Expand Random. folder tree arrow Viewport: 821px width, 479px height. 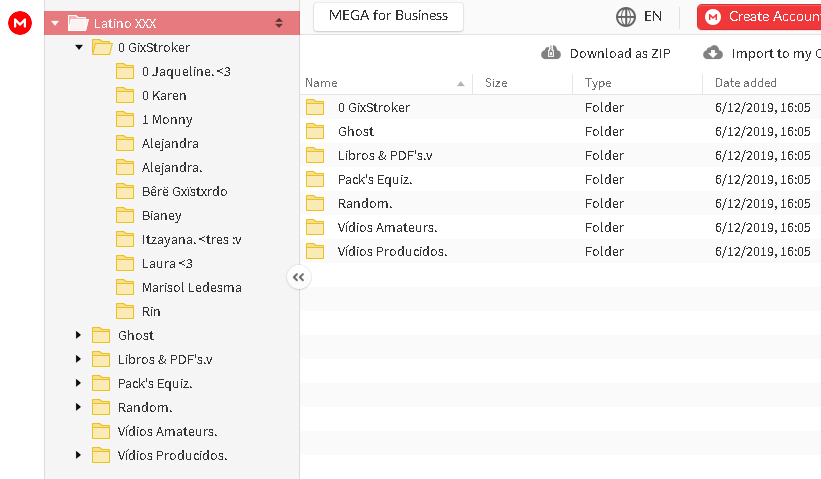(x=79, y=407)
